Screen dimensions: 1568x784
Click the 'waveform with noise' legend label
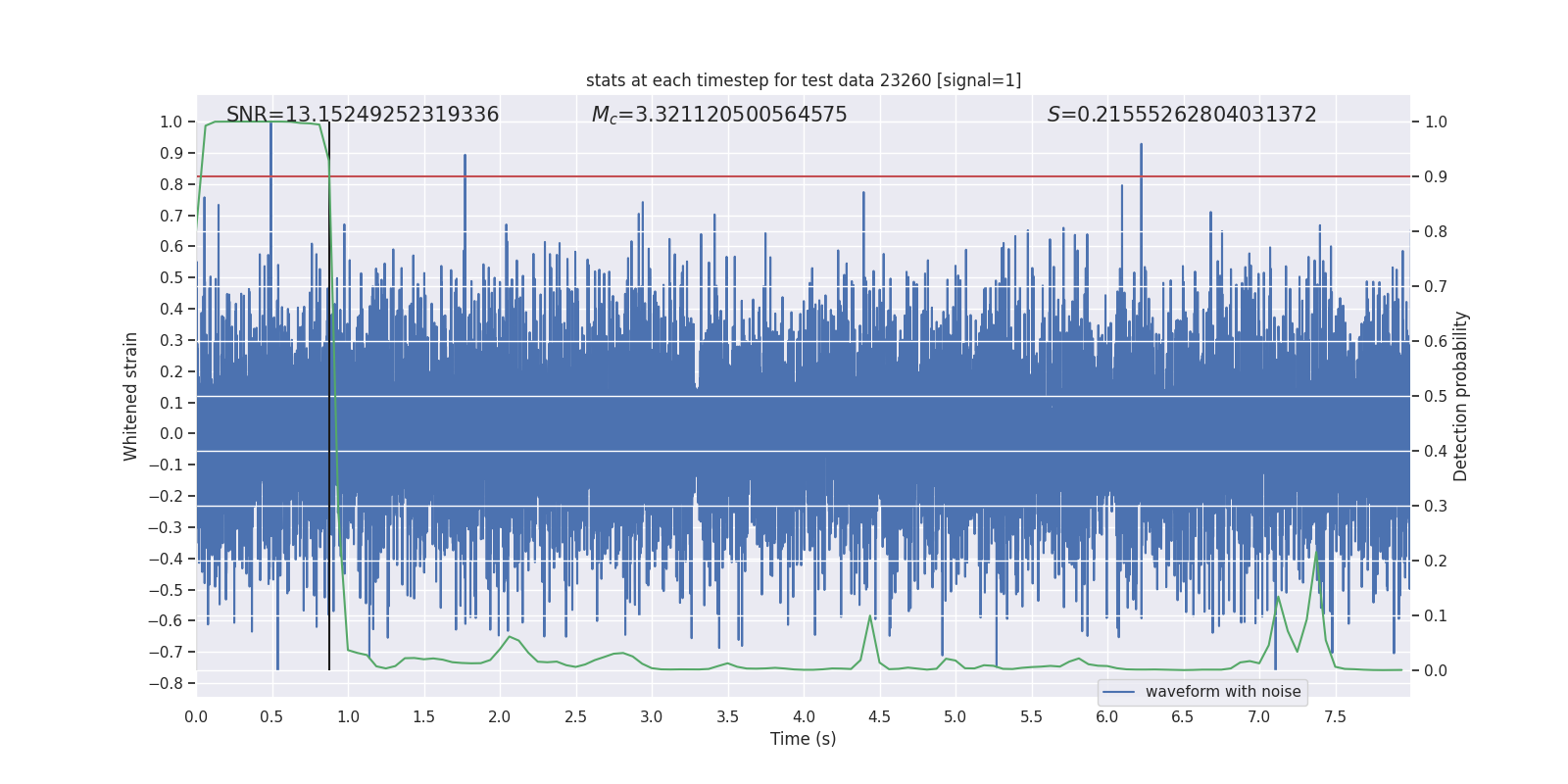point(1222,692)
